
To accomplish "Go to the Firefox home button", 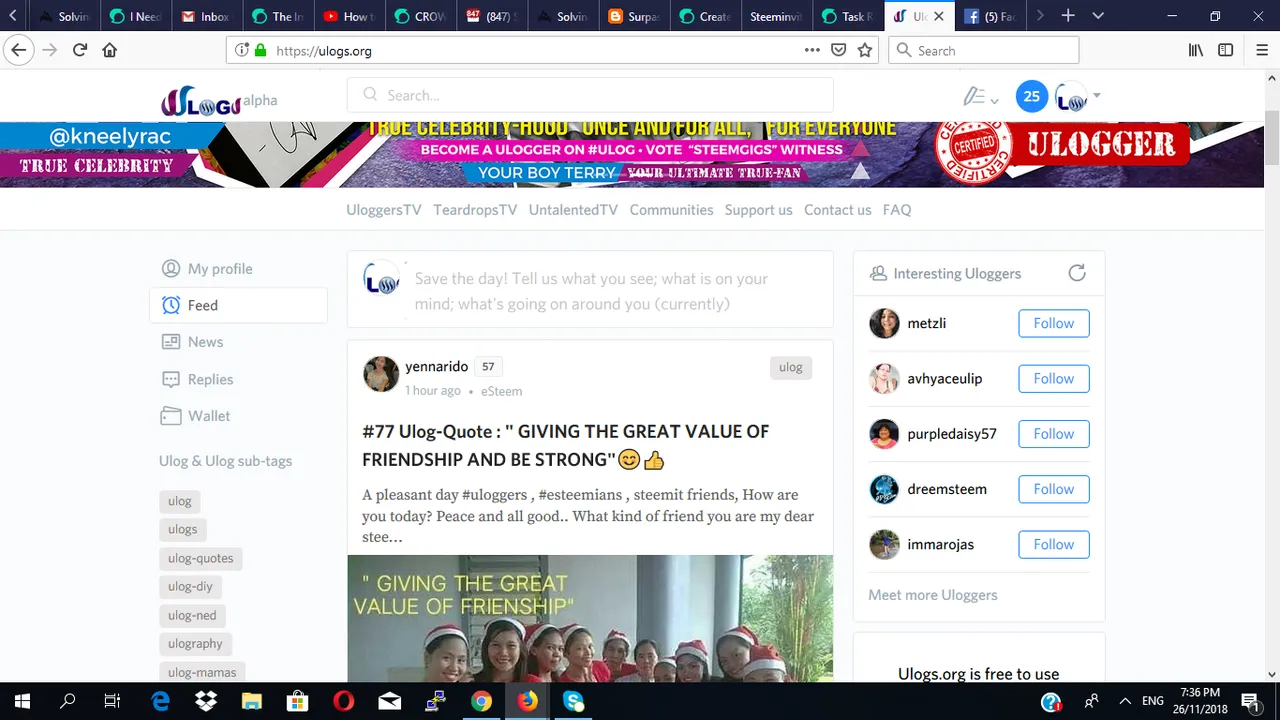I will point(110,50).
